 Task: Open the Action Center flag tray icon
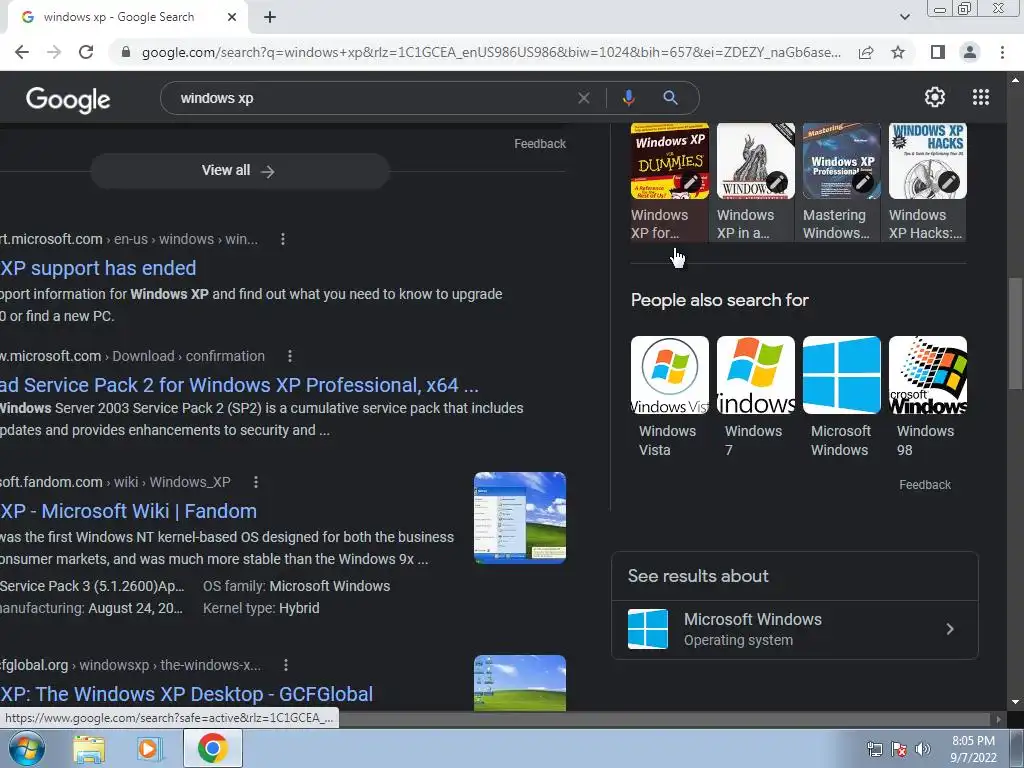[899, 750]
